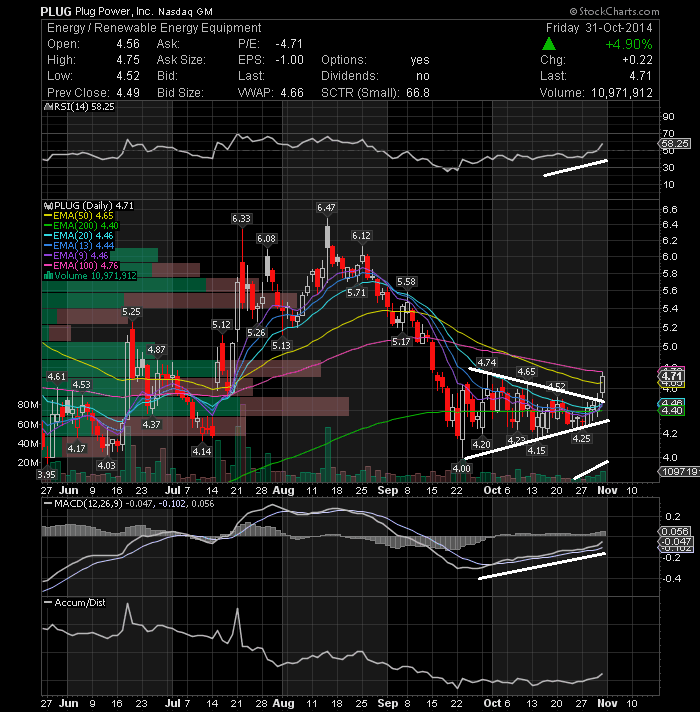Click the RSI(14) indicator legend icon
Viewport: 700px width, 712px height.
[x=48, y=107]
